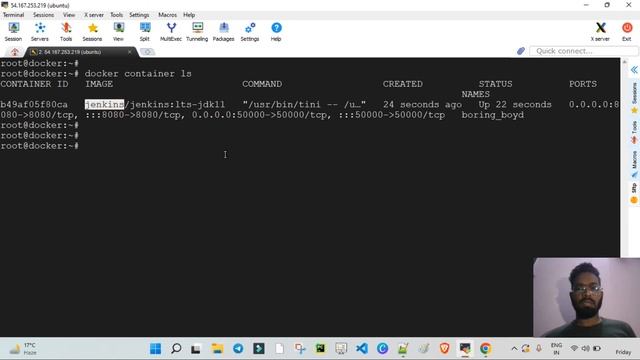This screenshot has width=640, height=360.
Task: Open taskbar Search magnifier
Action: tap(176, 349)
